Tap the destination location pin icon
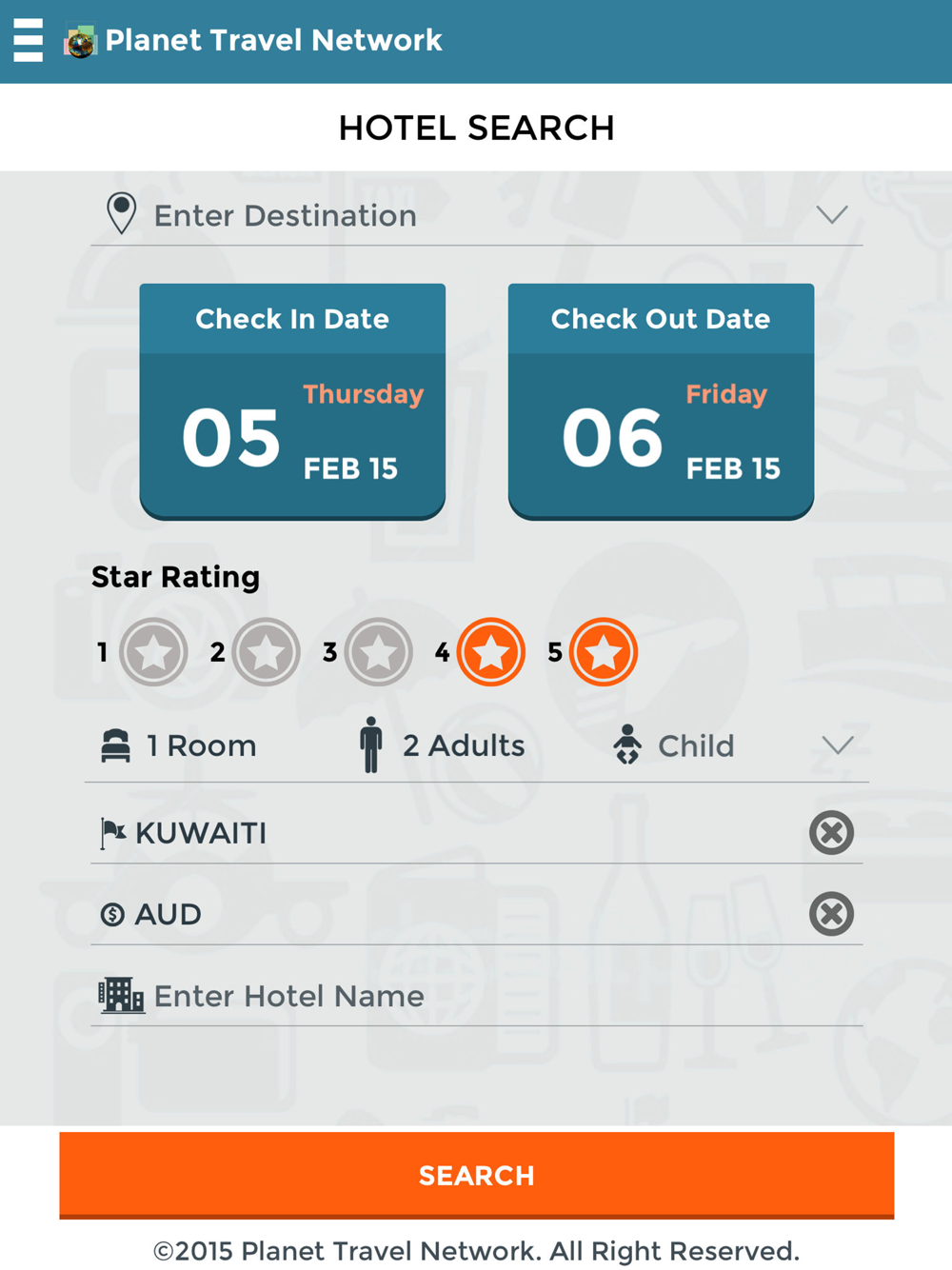 (x=121, y=213)
